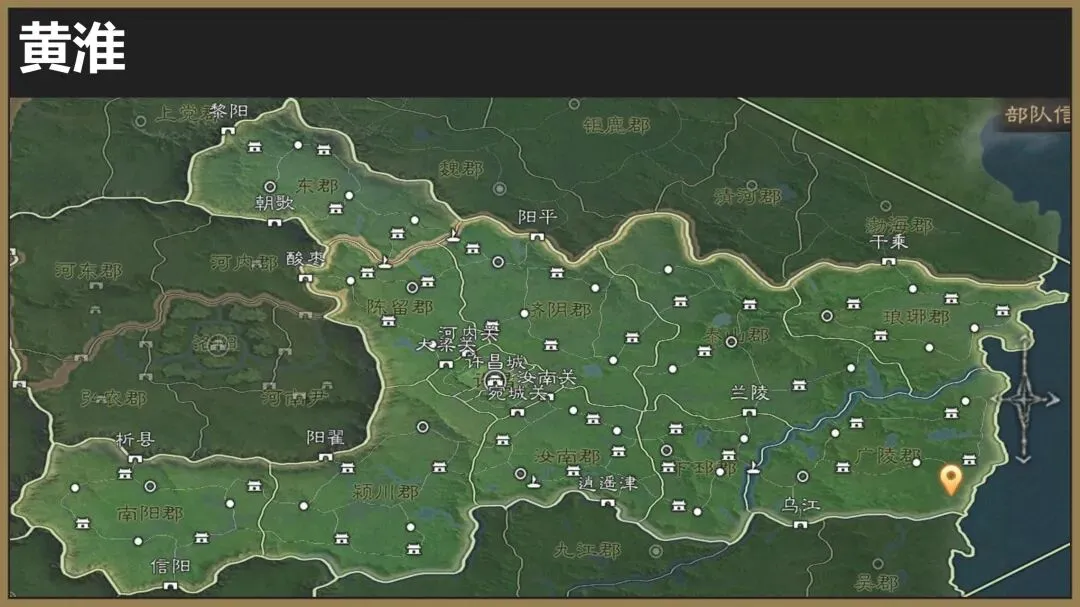The height and width of the screenshot is (607, 1080).
Task: Click the ringed city marker in 九江郡
Action: point(656,551)
